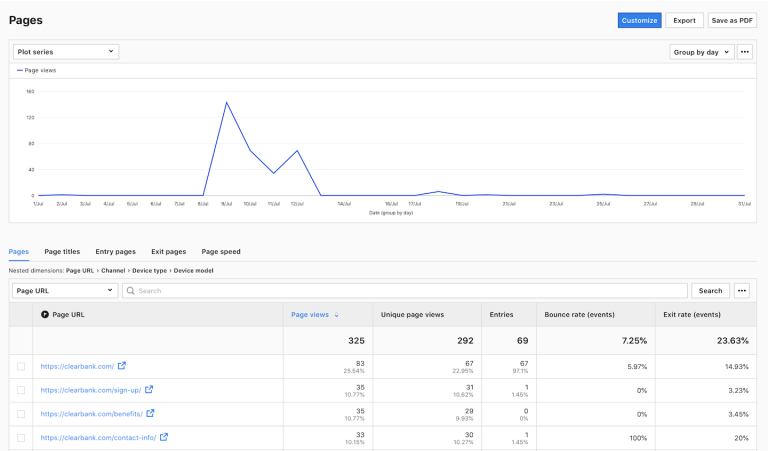Toggle the Page views legend series

coord(36,71)
